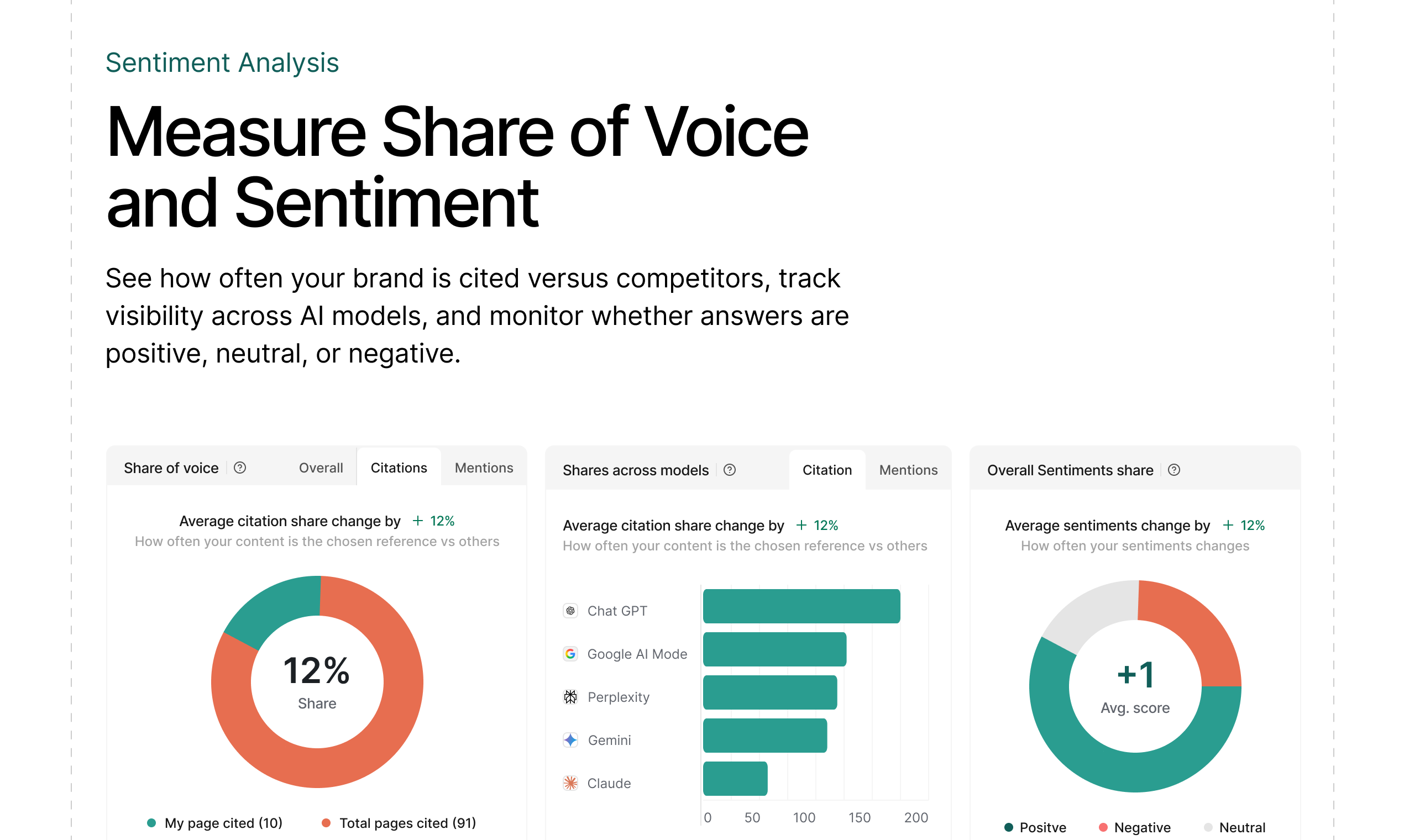This screenshot has width=1404, height=840.
Task: Select the Citations tab in Share of voice
Action: pyautogui.click(x=399, y=468)
